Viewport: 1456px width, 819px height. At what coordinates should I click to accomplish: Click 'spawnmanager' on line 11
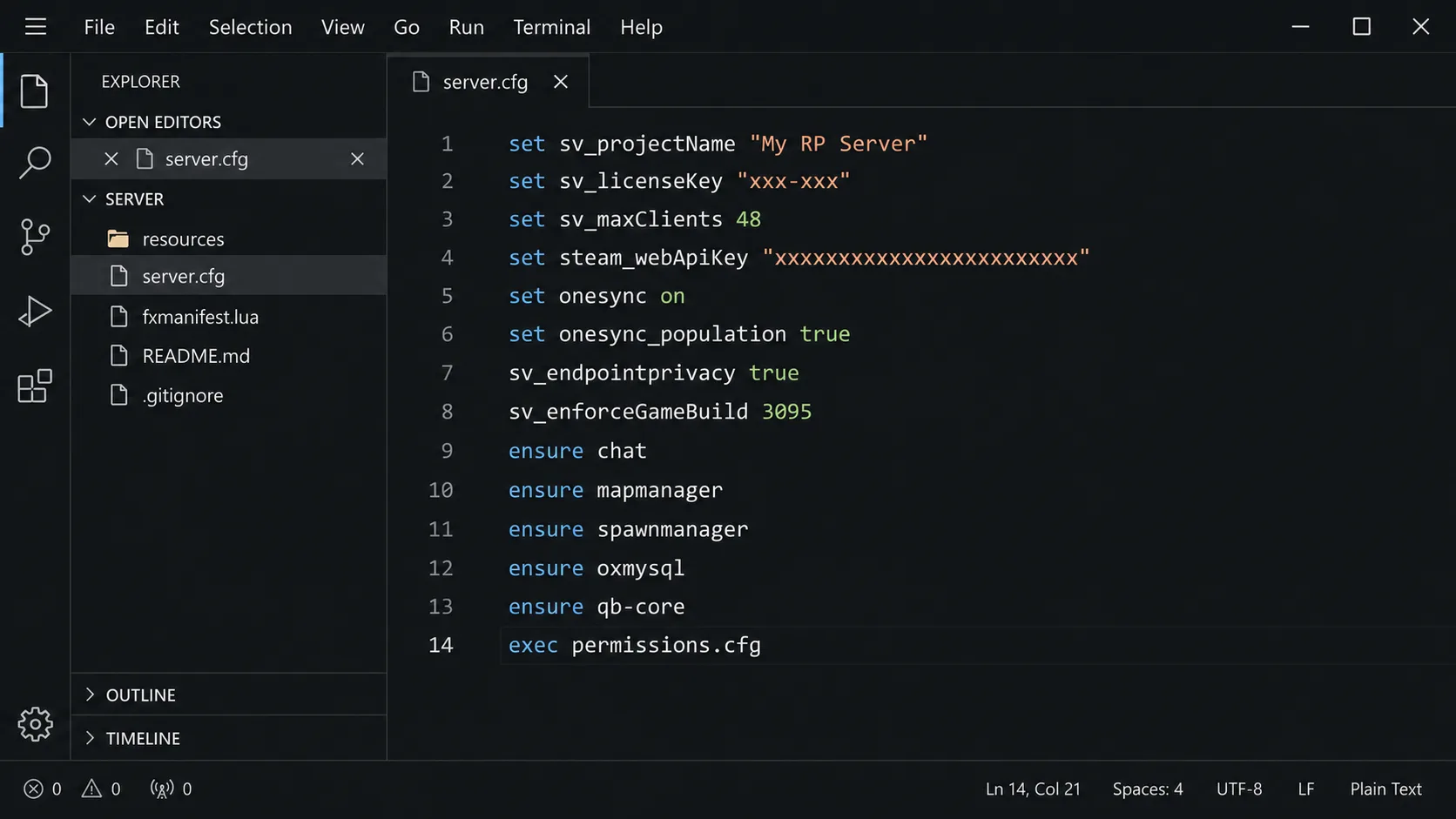click(x=672, y=529)
